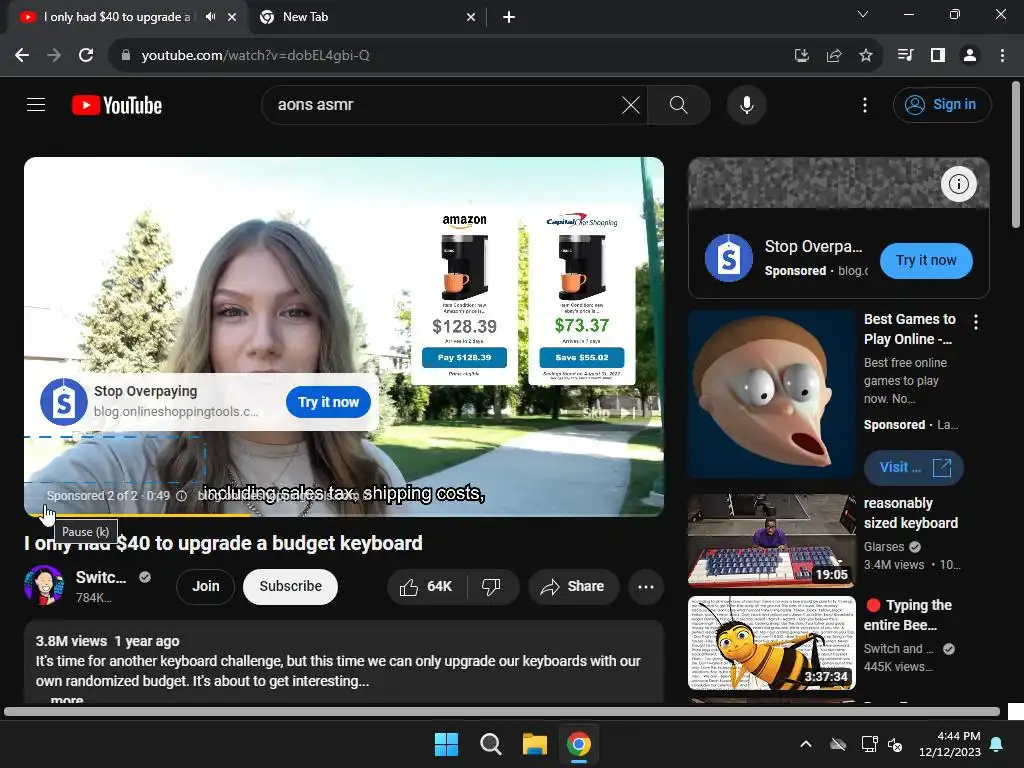
Task: Open Chrome three-dot menu
Action: tap(1002, 56)
